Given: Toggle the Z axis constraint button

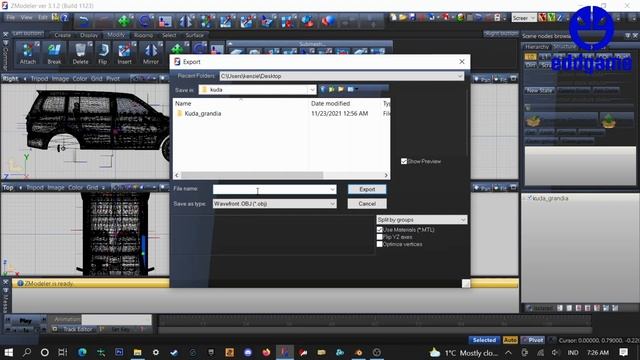Looking at the screenshot, I should tap(560, 18).
